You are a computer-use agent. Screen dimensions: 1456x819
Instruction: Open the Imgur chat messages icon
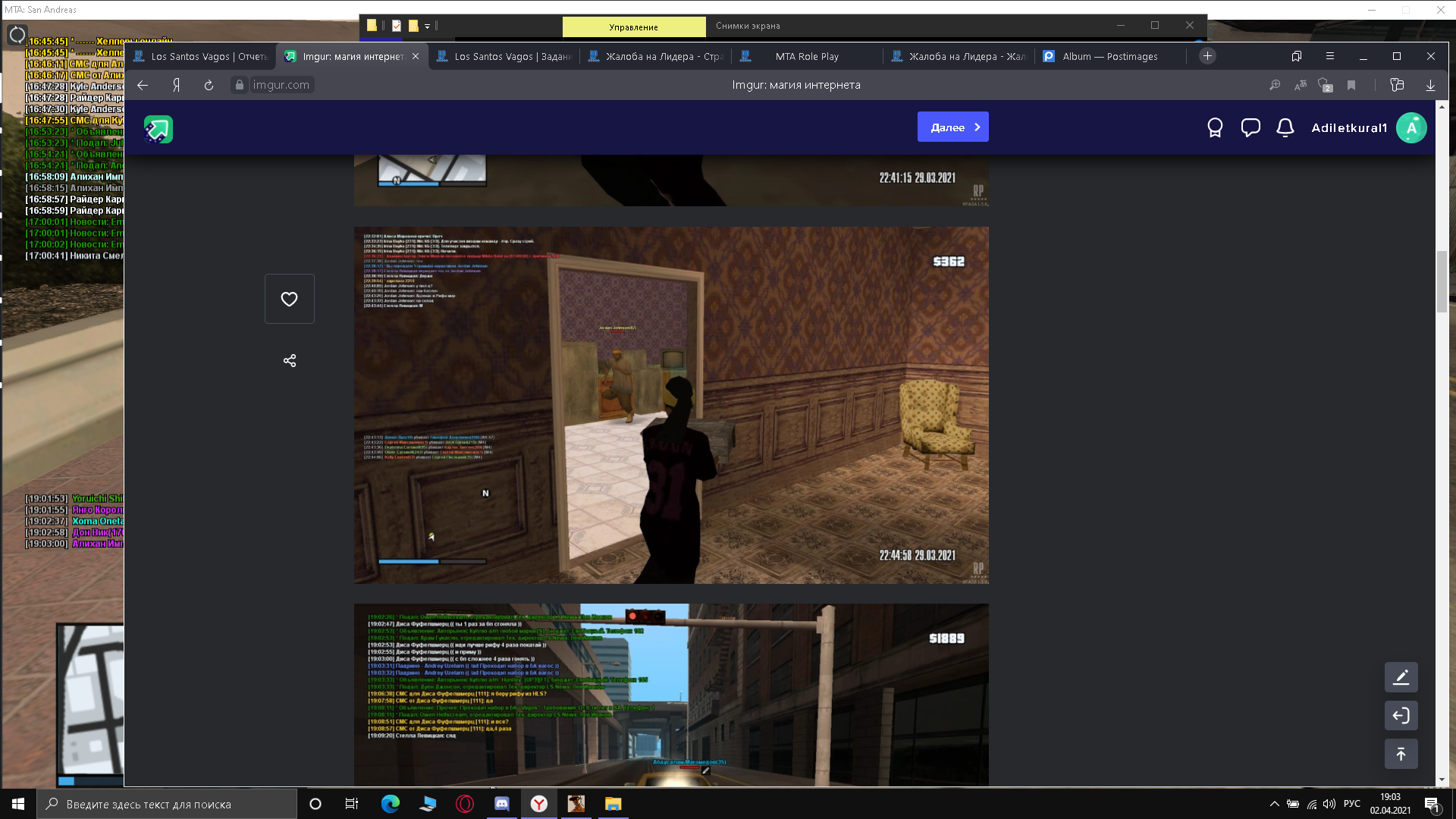pos(1250,128)
